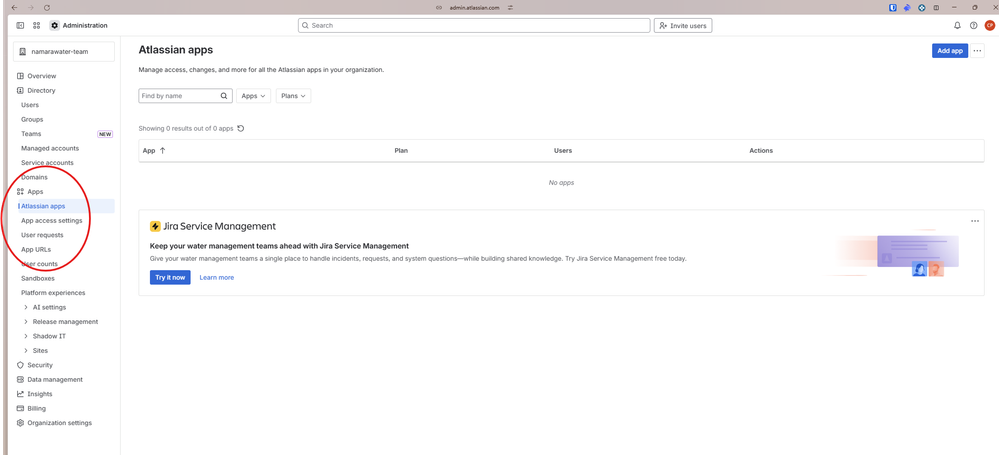Screen dimensions: 999x455
Task: Open the Plans filter dropdown
Action: tap(293, 96)
